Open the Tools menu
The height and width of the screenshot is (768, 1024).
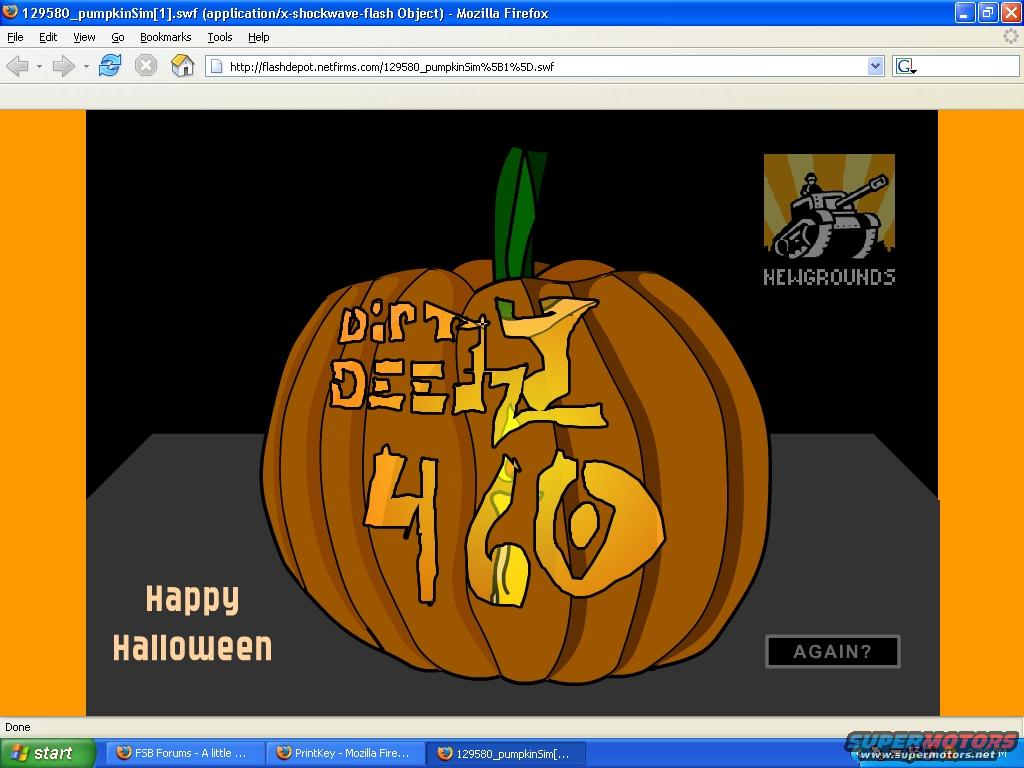click(219, 37)
